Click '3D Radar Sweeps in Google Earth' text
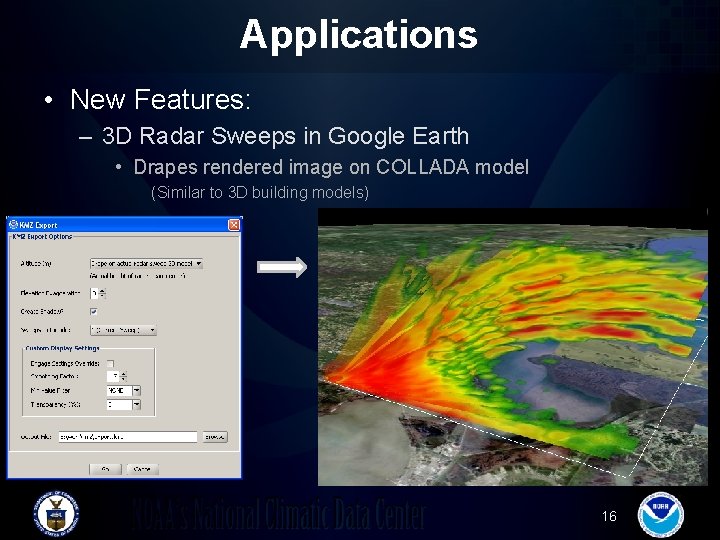 click(x=285, y=136)
